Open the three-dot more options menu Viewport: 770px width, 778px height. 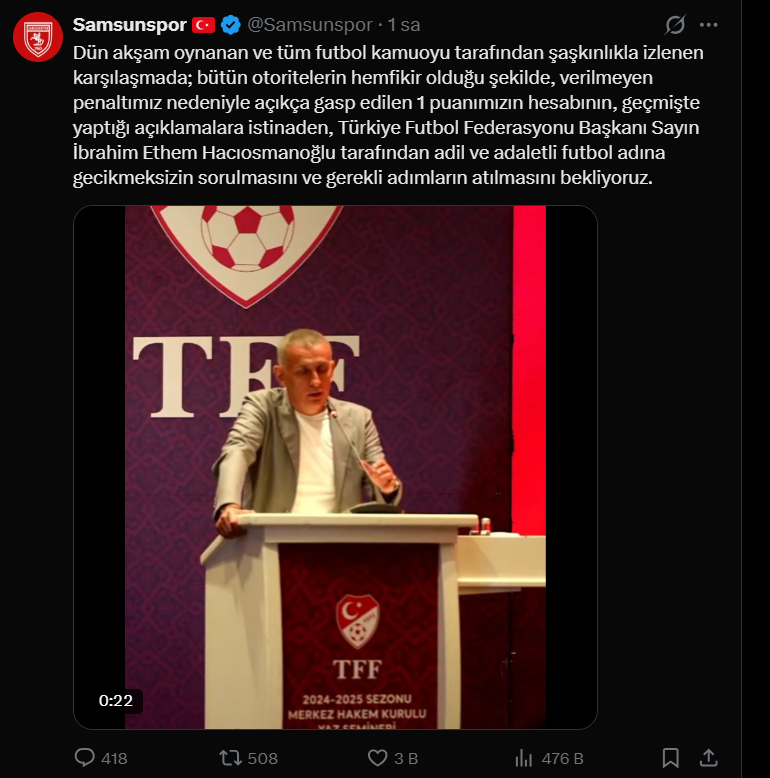pyautogui.click(x=708, y=25)
